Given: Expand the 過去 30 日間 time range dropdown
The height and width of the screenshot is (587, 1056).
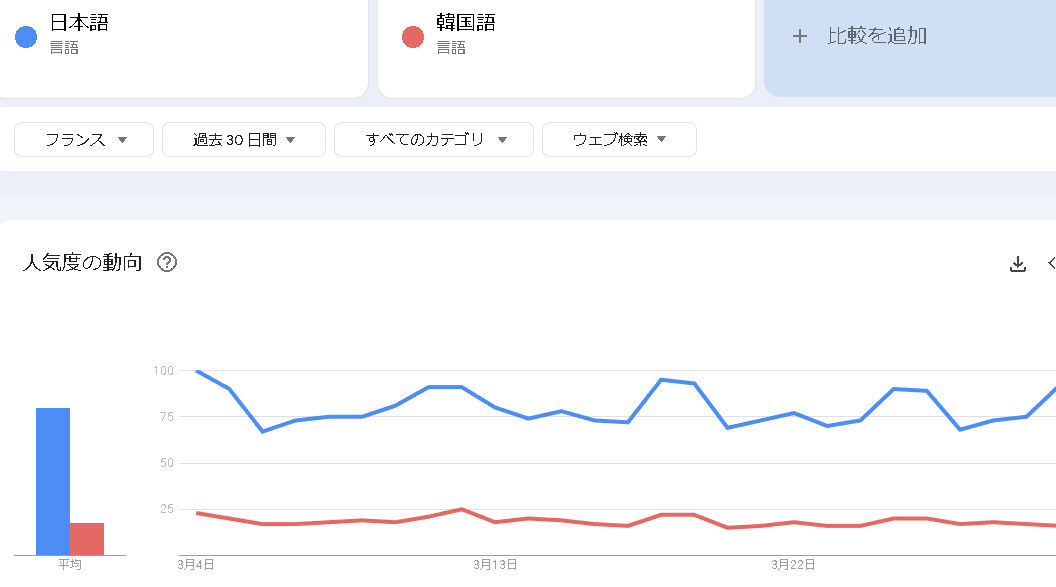Looking at the screenshot, I should [x=244, y=140].
